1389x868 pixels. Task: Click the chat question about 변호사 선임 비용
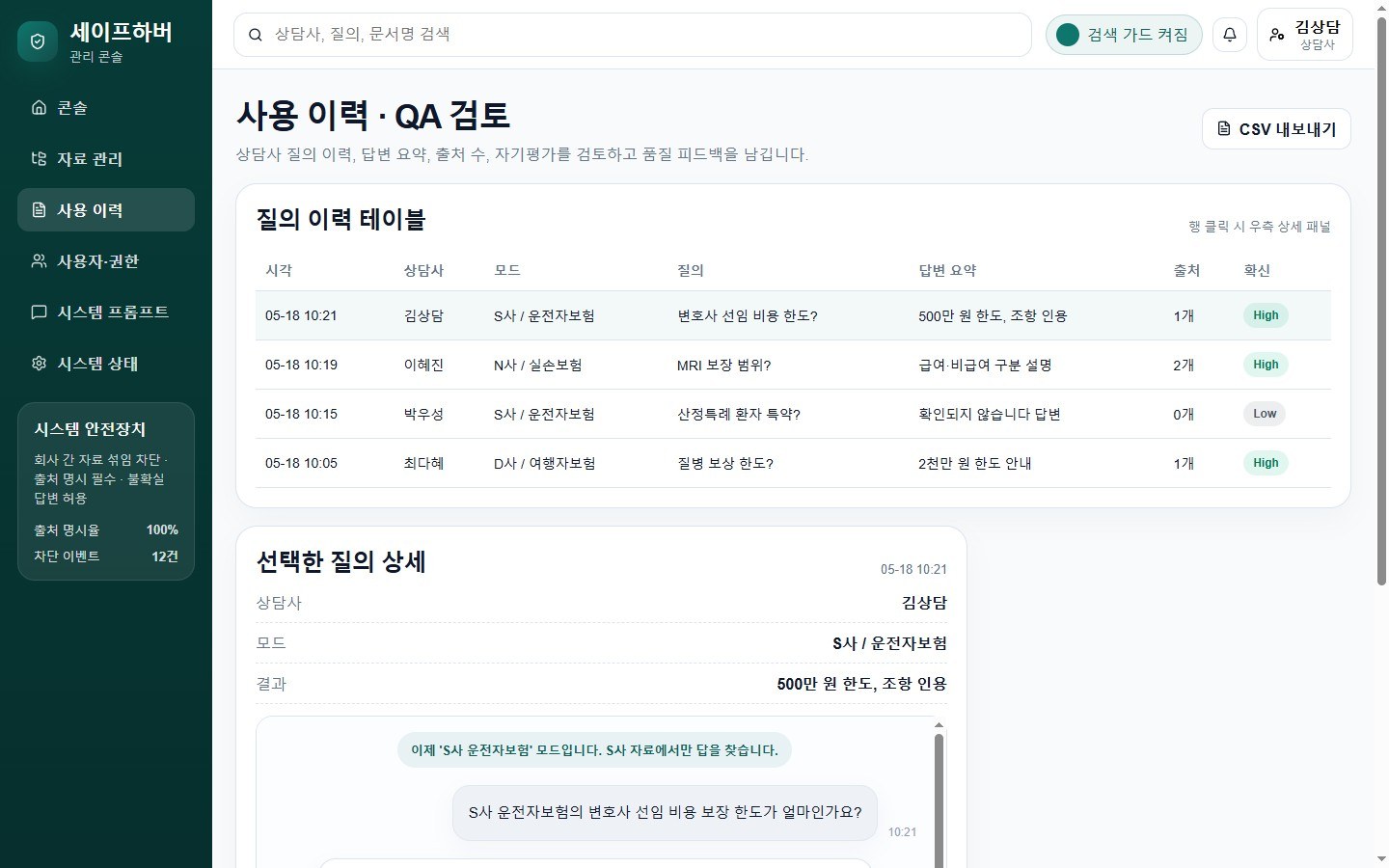pos(665,812)
